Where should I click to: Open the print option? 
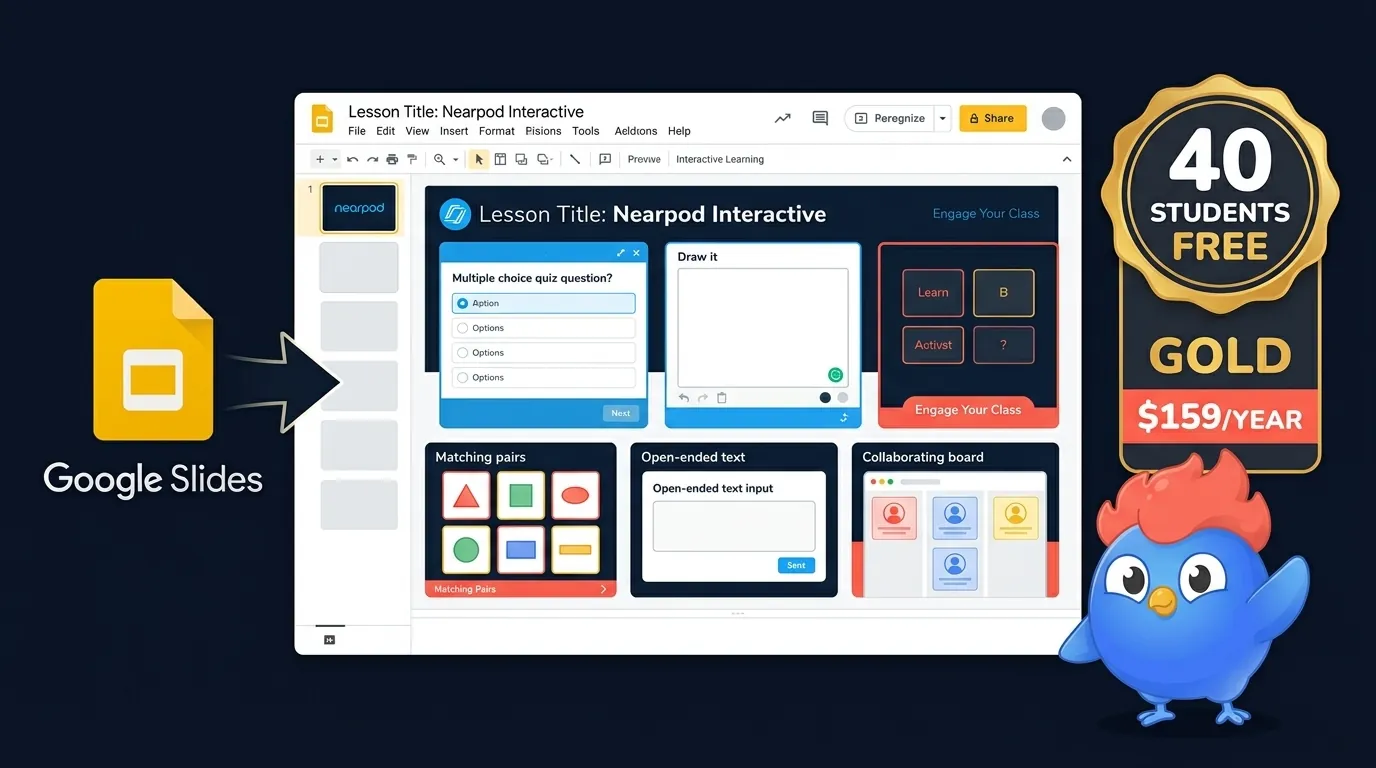[x=391, y=158]
